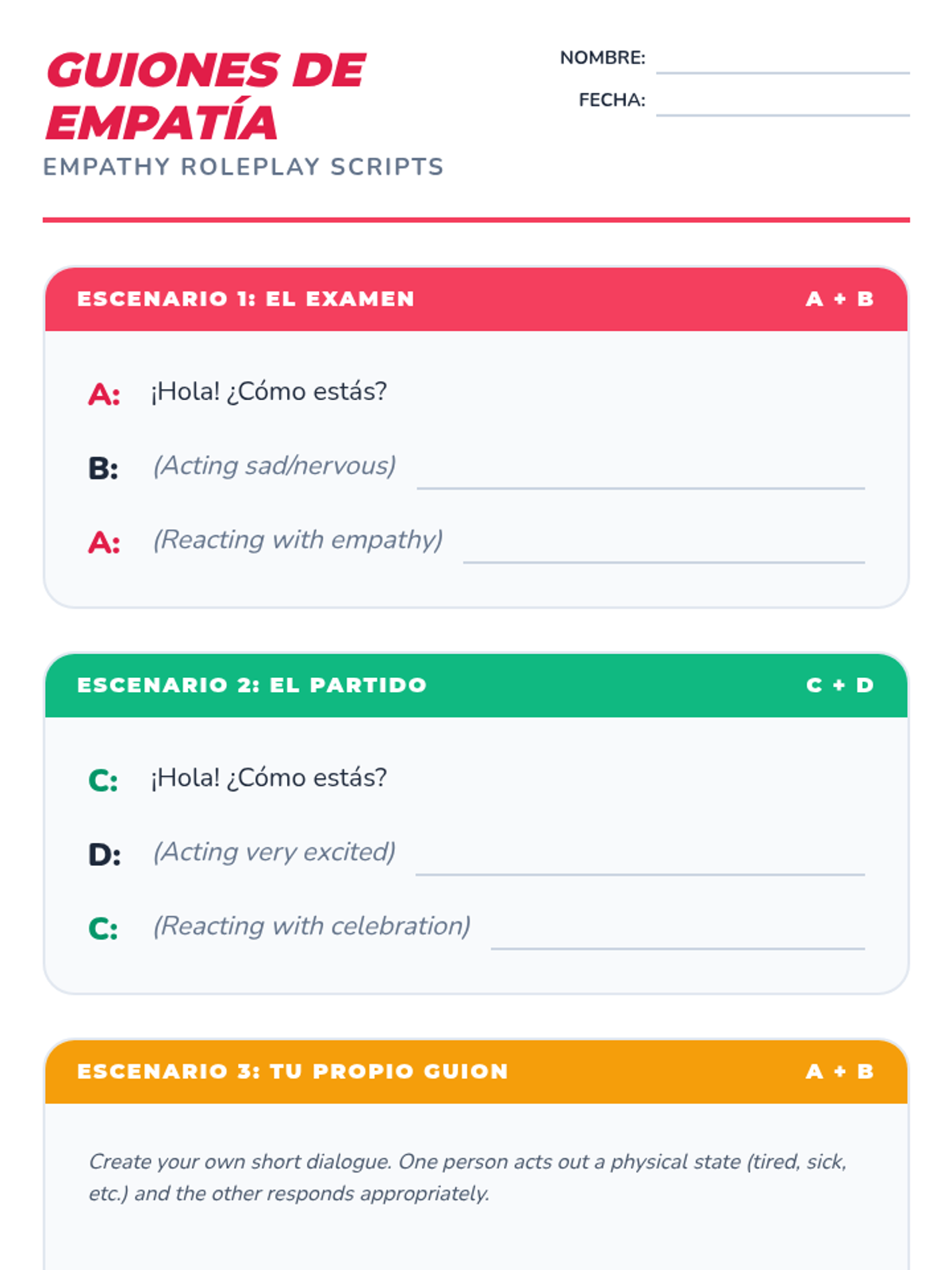
Task: Click the "Escenario 2: El Partido" header
Action: [x=252, y=685]
